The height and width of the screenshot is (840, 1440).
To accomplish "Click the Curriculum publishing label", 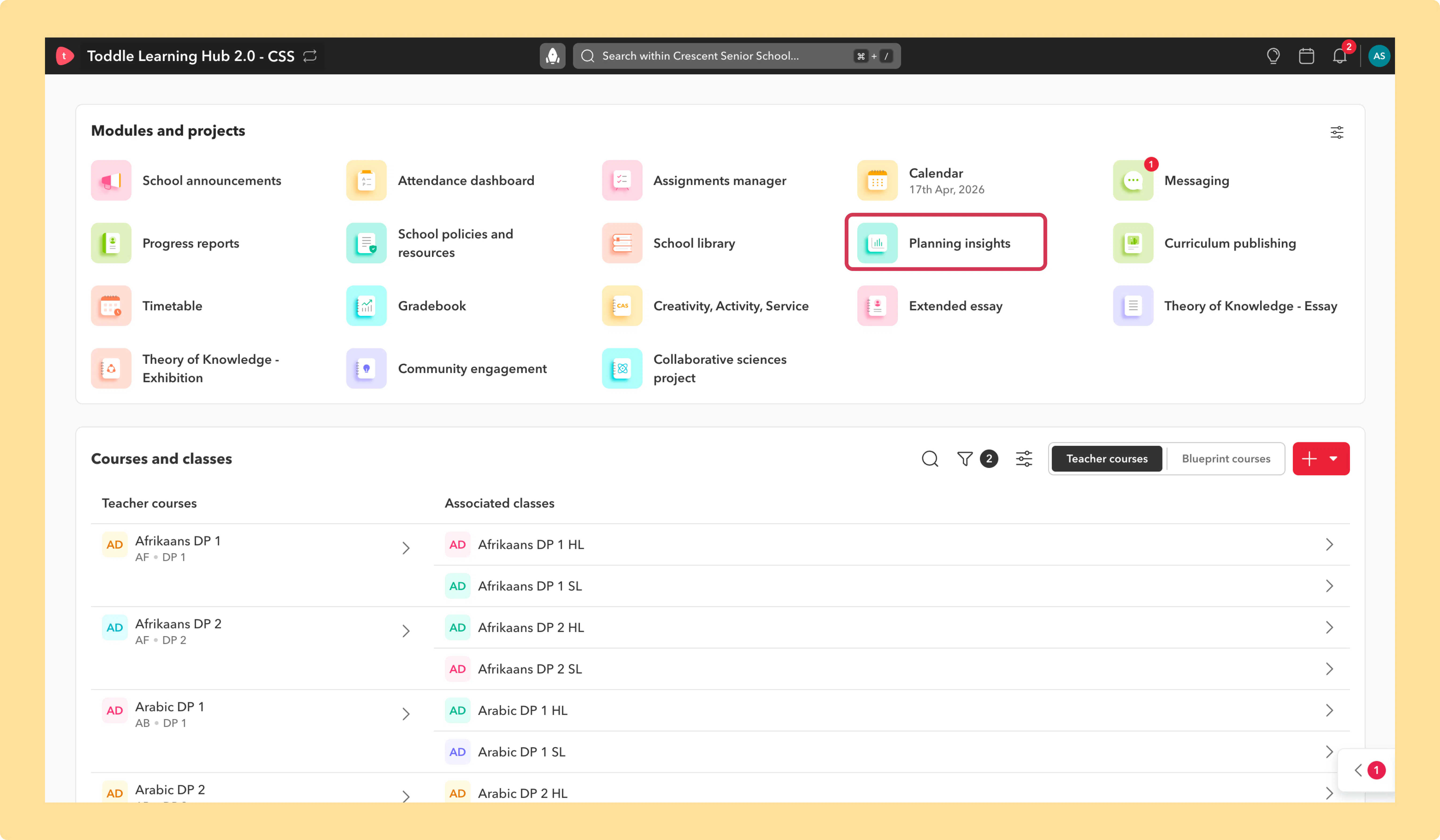I will point(1230,244).
